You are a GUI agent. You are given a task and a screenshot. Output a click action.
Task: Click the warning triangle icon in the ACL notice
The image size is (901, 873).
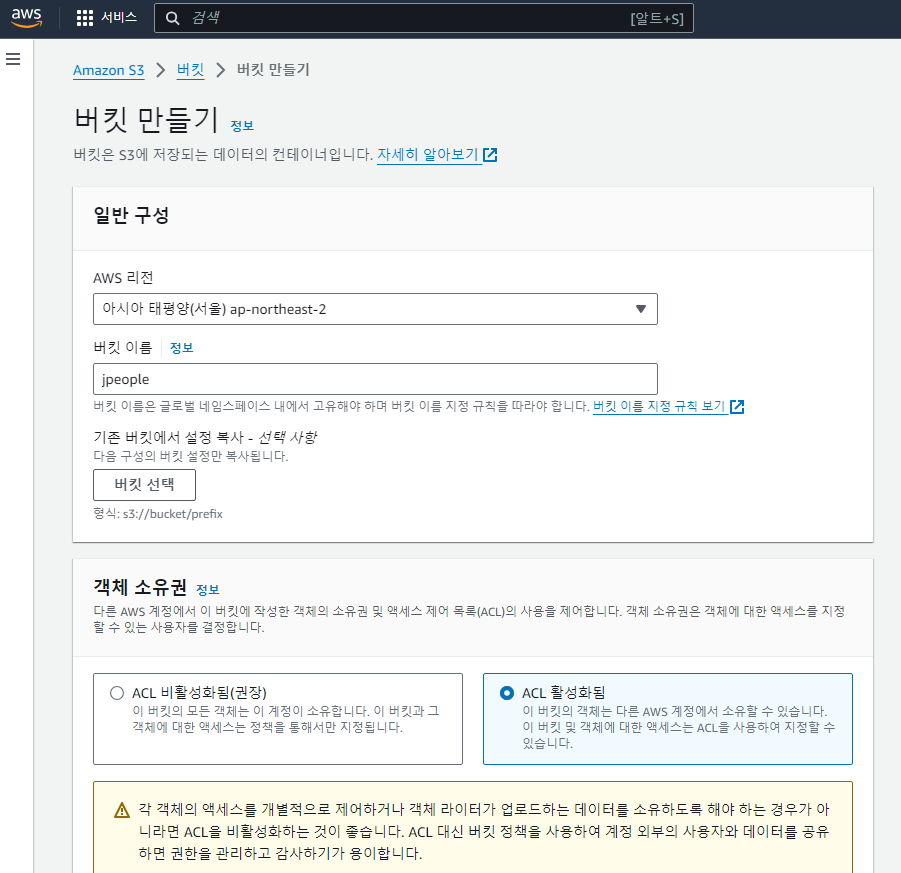pos(122,810)
